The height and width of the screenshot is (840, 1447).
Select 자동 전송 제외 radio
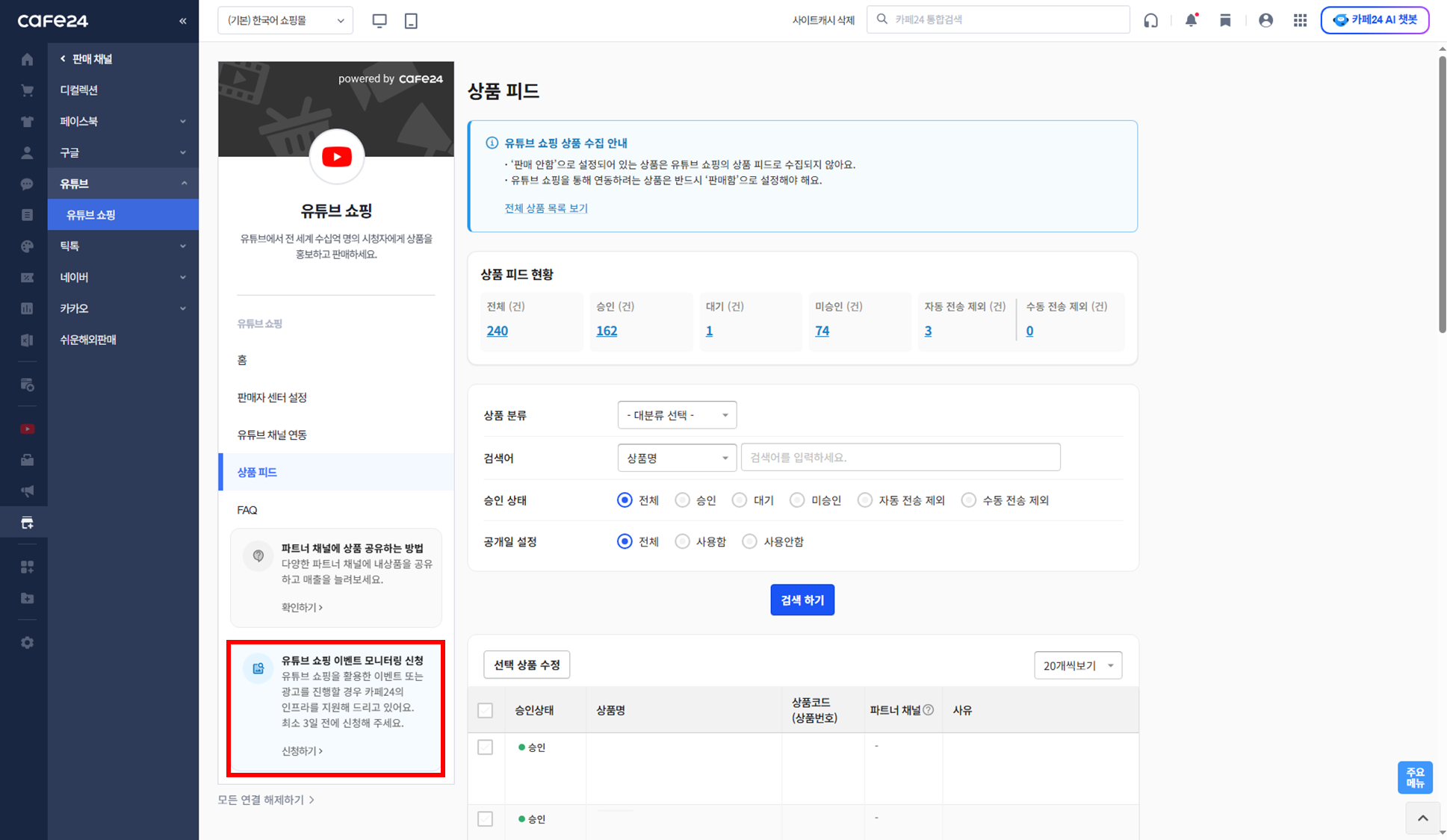point(865,500)
